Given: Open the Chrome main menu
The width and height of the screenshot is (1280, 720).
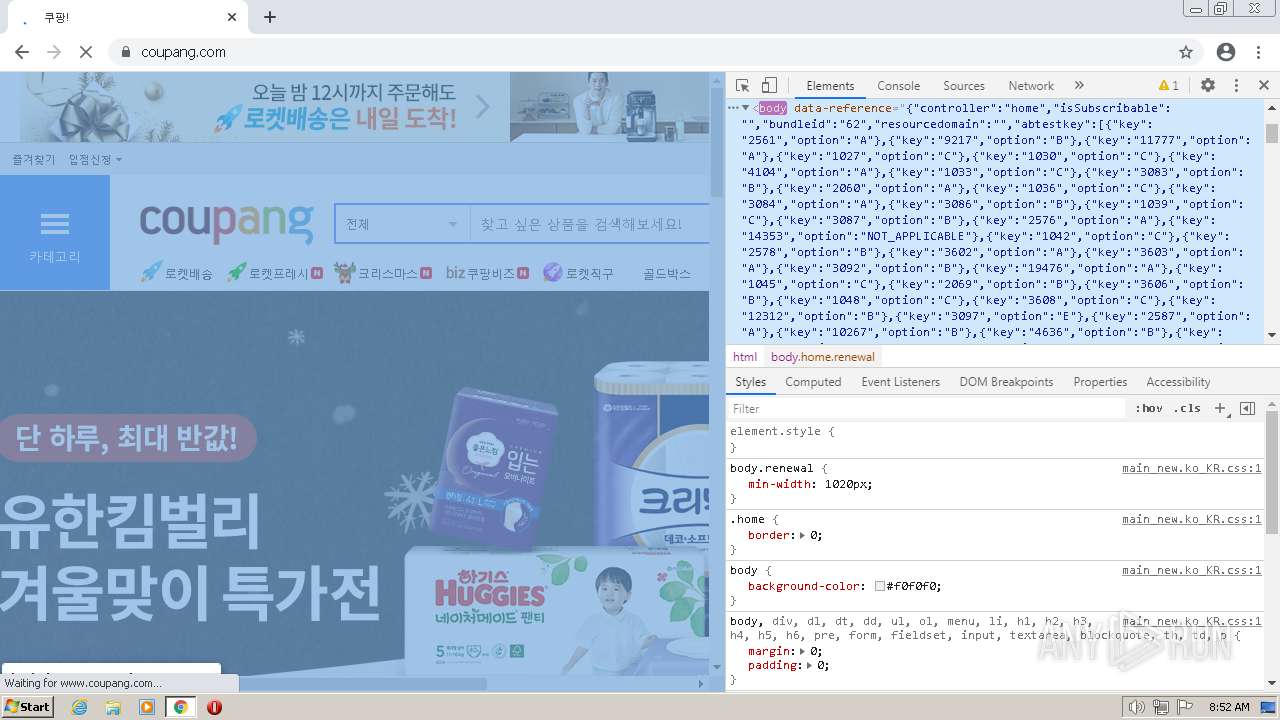Looking at the screenshot, I should 1258,52.
